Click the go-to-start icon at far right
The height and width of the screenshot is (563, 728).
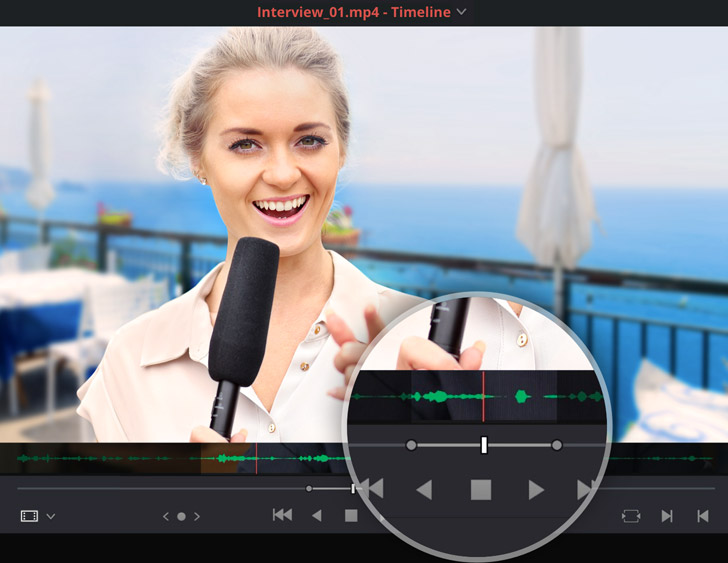(702, 516)
